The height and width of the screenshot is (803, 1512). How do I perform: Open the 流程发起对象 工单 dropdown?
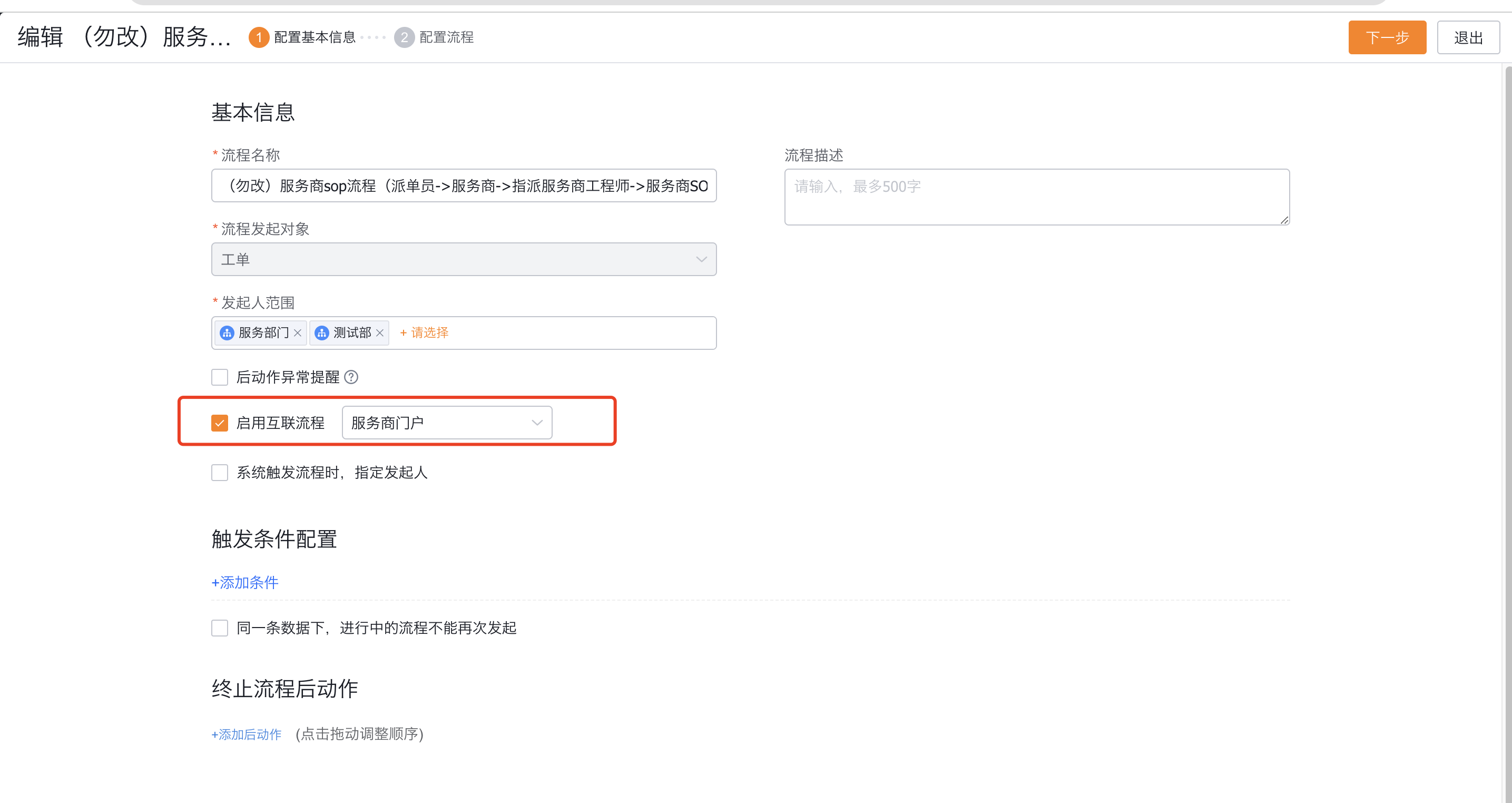(x=464, y=259)
